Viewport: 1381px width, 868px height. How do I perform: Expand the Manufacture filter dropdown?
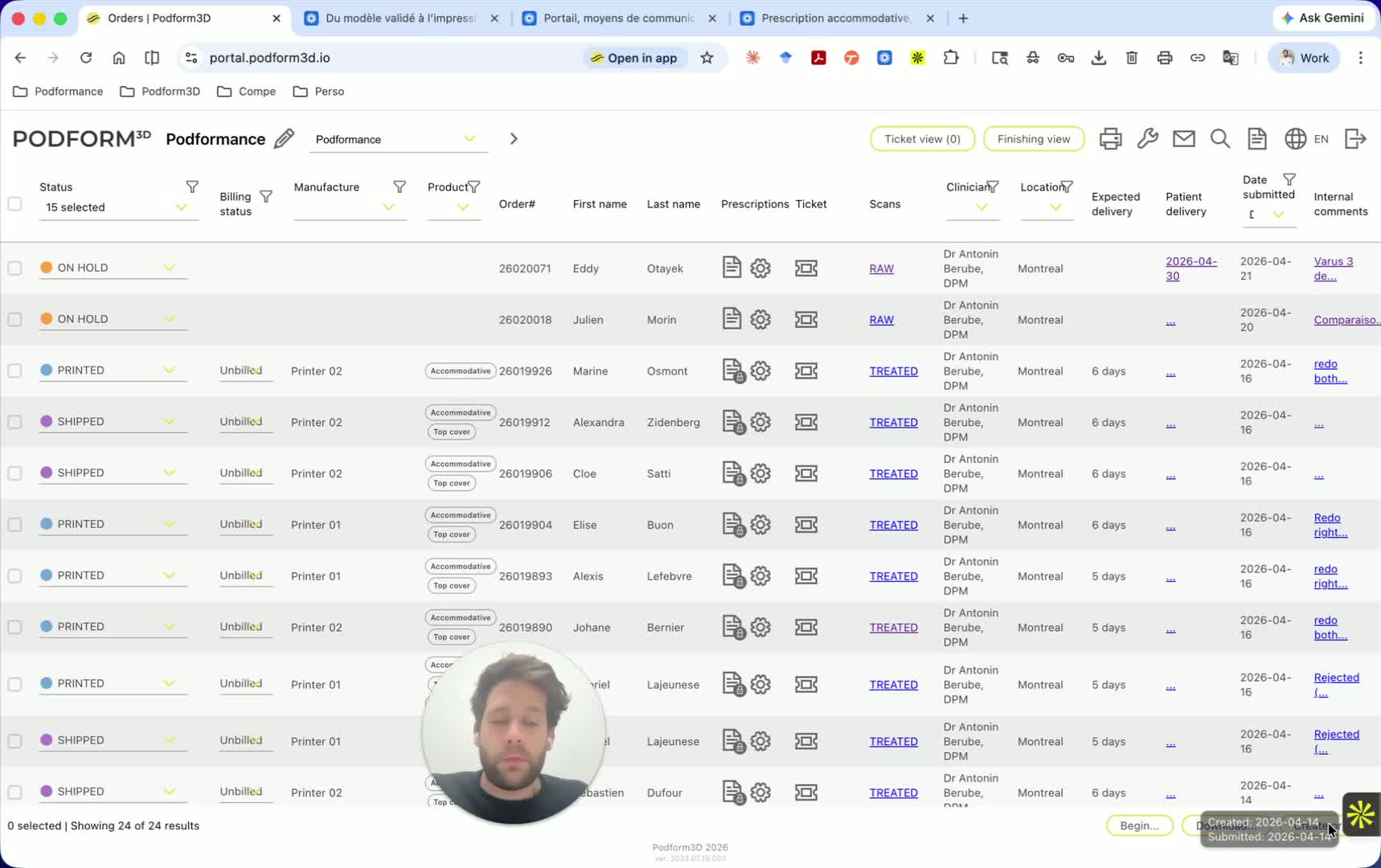coord(349,207)
